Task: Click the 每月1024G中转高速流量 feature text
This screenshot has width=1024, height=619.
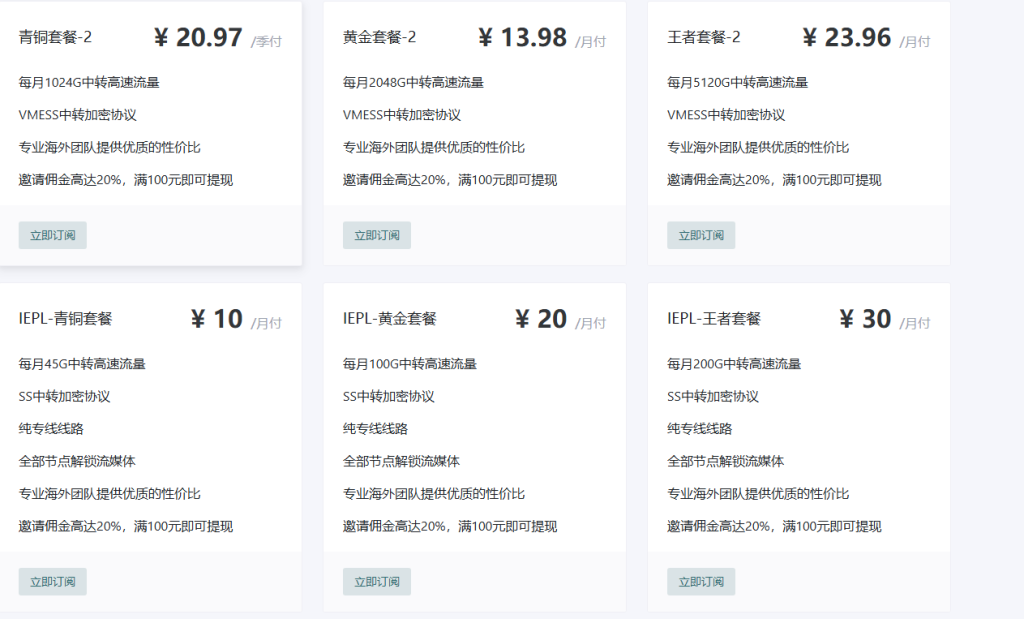Action: click(x=89, y=83)
